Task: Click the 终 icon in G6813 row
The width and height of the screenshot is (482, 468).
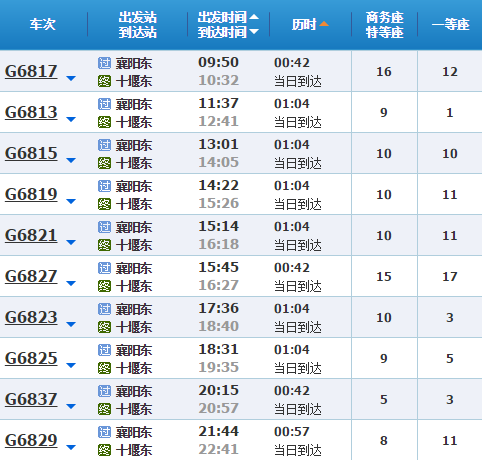Action: pyautogui.click(x=104, y=122)
